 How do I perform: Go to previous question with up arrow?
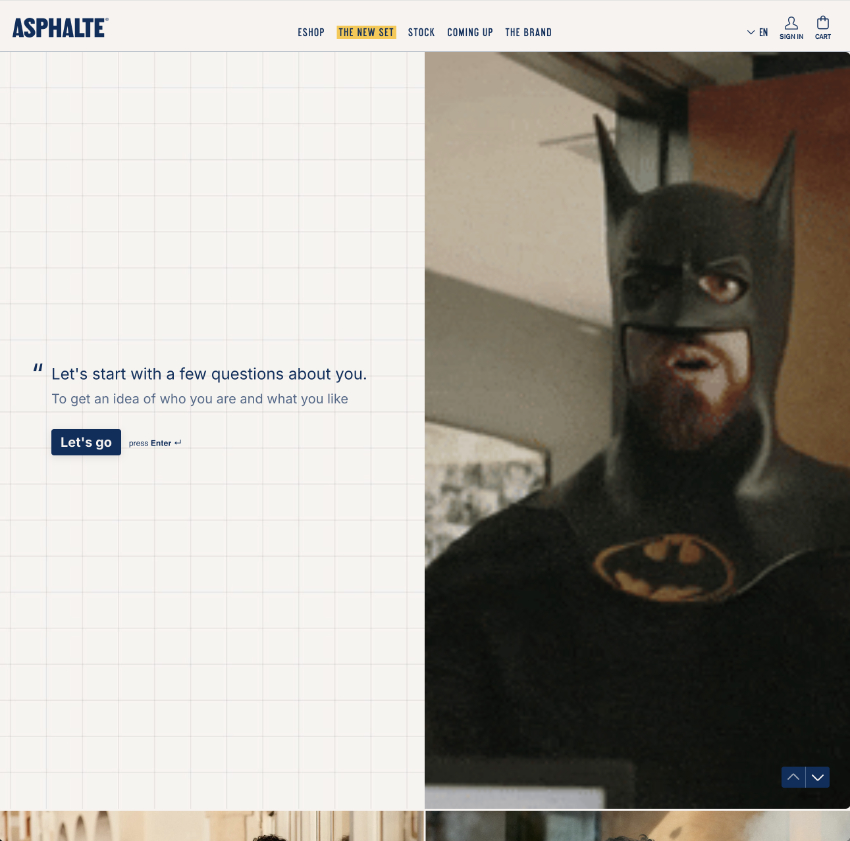tap(793, 777)
